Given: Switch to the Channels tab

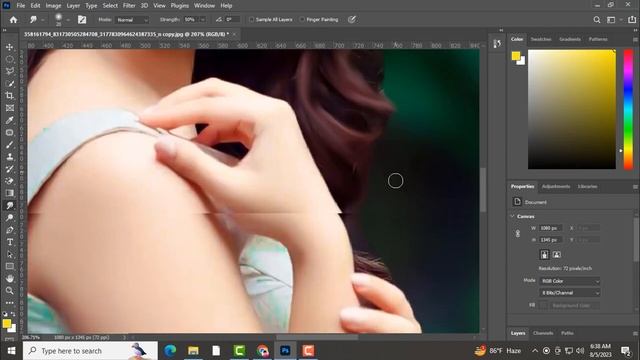Looking at the screenshot, I should [543, 333].
